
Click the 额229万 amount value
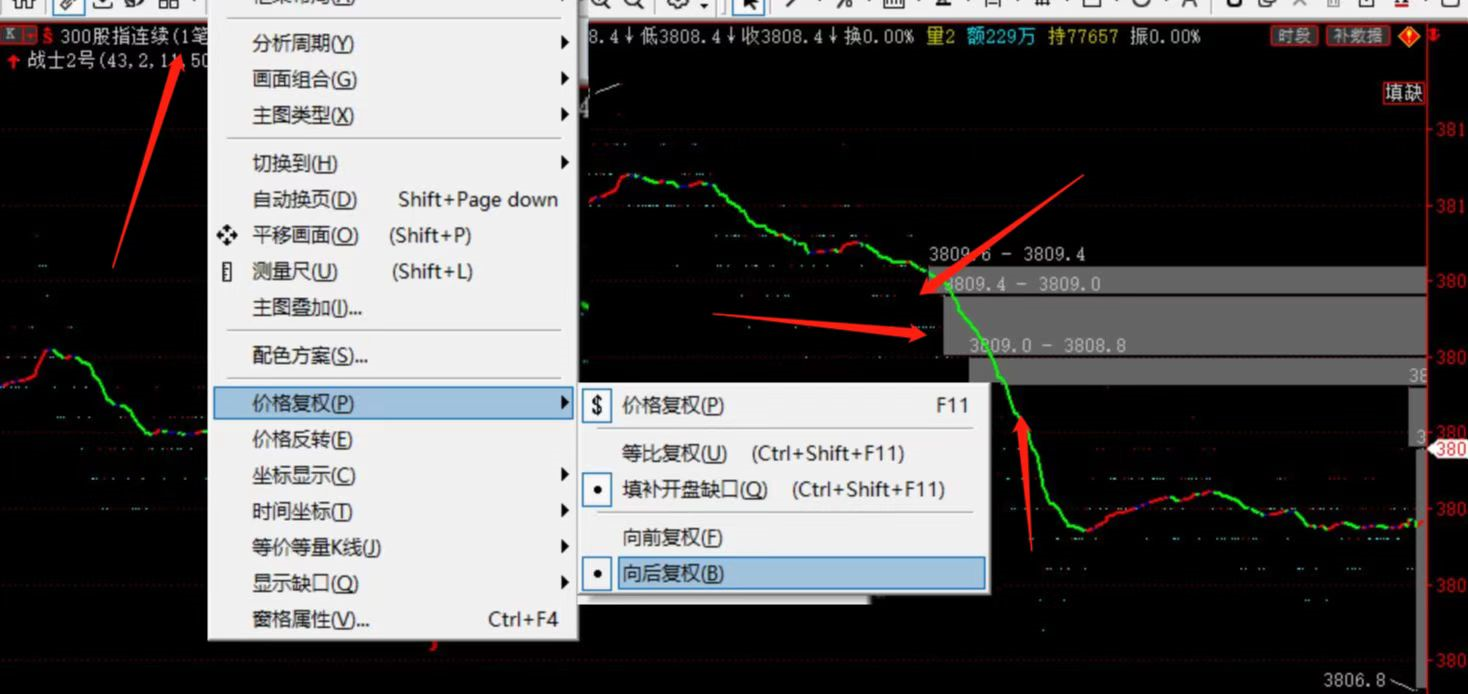1001,36
